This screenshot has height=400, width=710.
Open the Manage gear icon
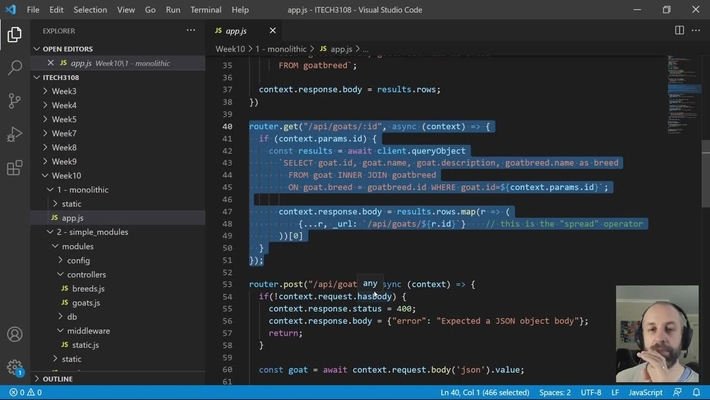[x=14, y=367]
